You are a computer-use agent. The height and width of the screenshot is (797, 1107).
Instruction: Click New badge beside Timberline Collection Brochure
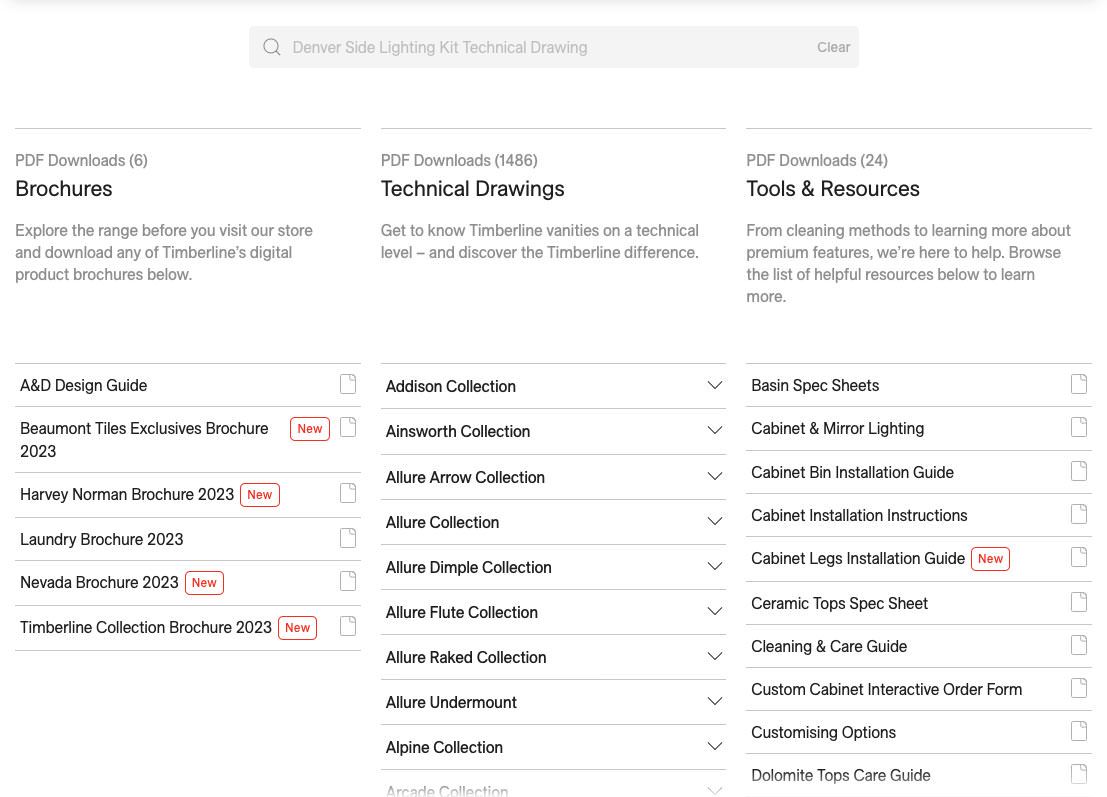[x=297, y=628]
